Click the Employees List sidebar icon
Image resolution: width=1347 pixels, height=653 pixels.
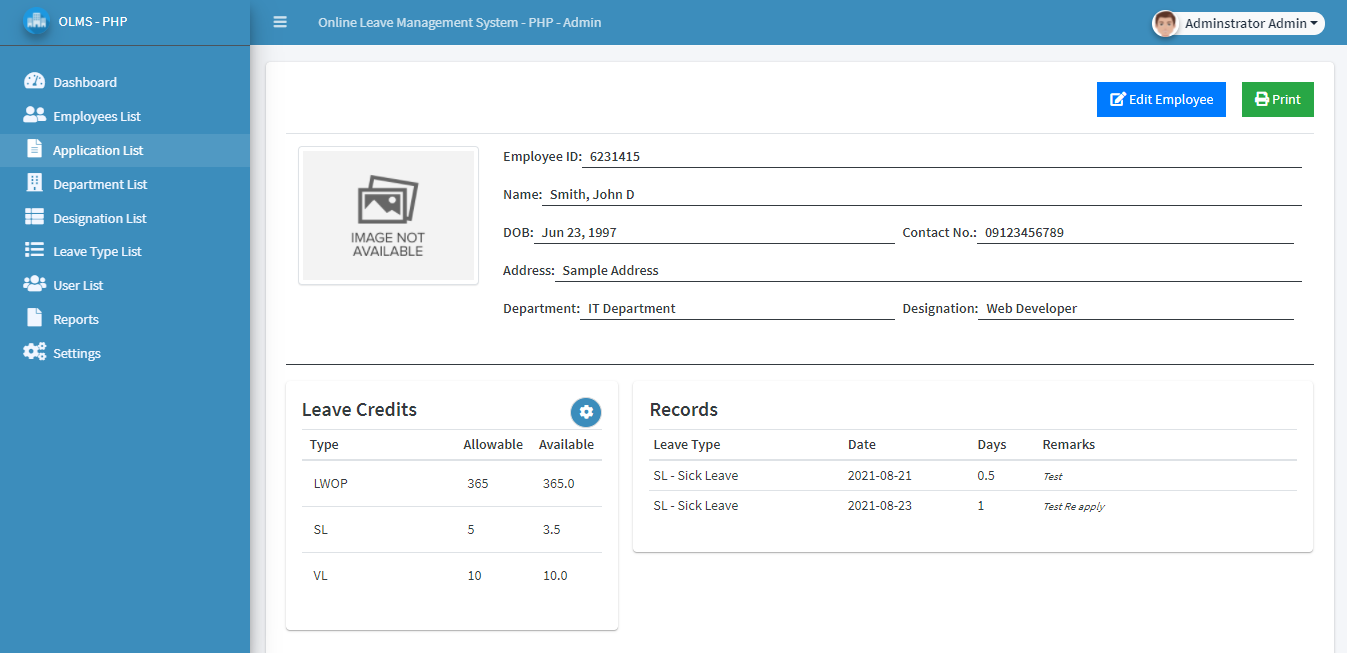tap(33, 115)
